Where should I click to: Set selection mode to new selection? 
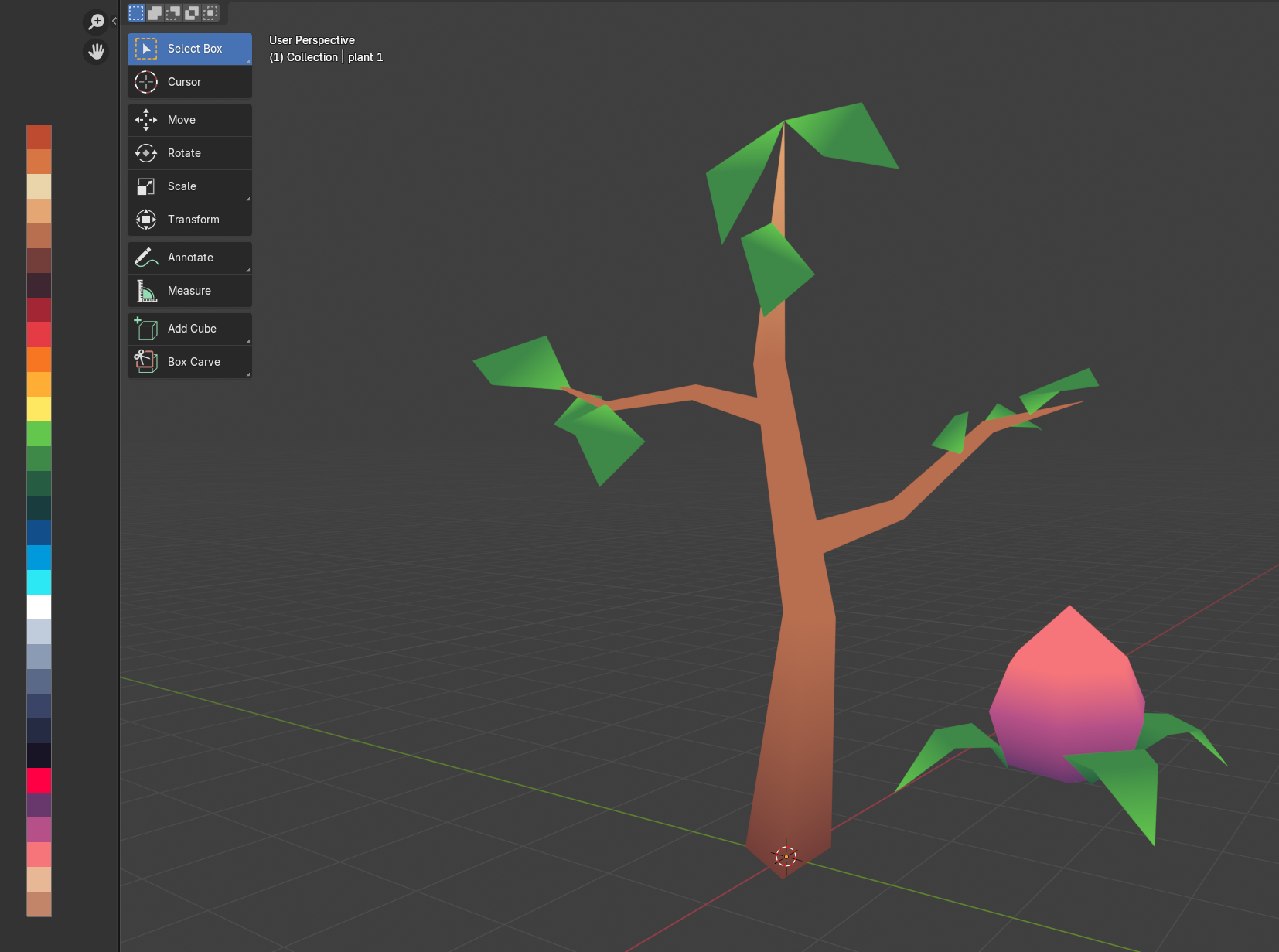(x=136, y=12)
